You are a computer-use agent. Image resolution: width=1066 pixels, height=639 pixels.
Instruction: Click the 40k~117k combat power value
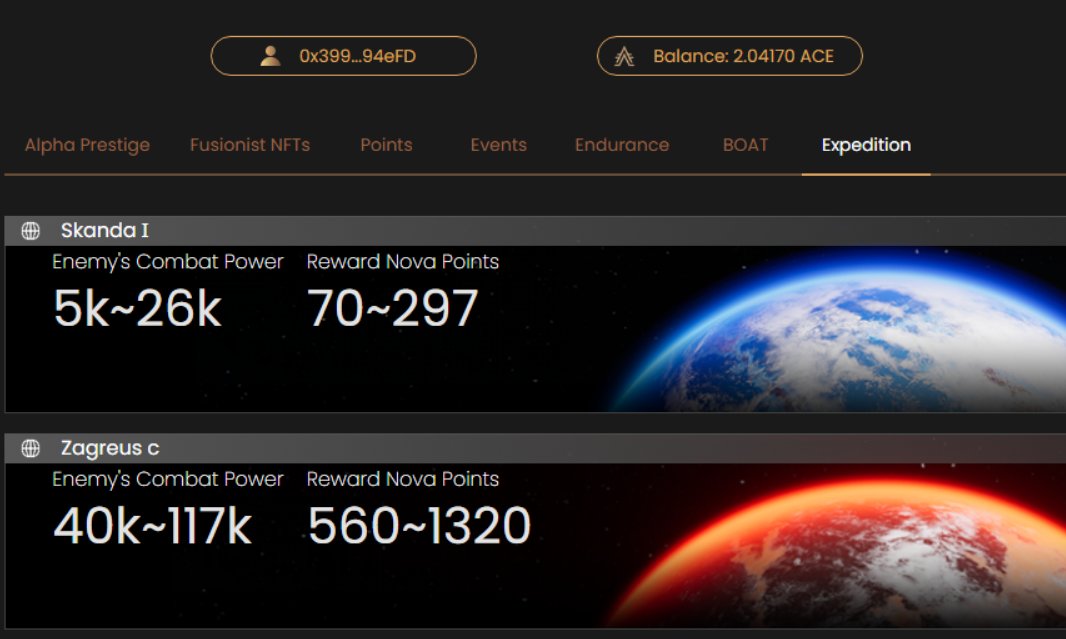(x=152, y=526)
